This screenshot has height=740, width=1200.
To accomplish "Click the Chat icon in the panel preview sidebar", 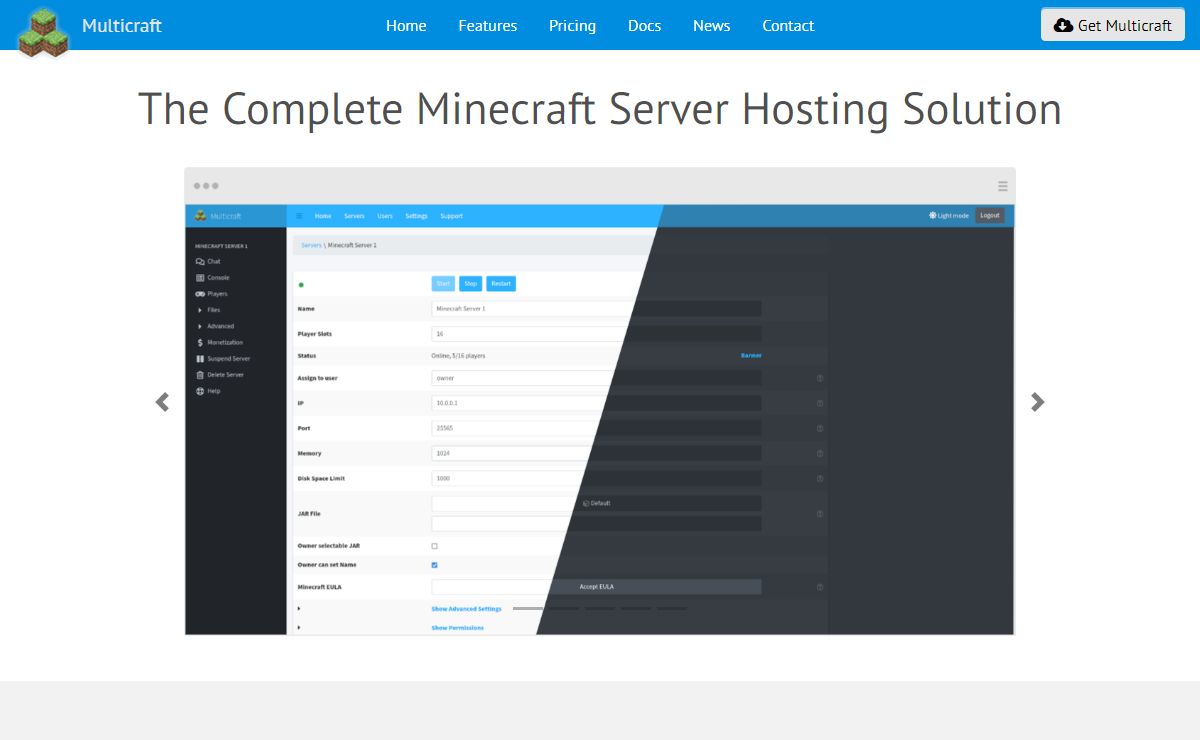I will point(200,262).
